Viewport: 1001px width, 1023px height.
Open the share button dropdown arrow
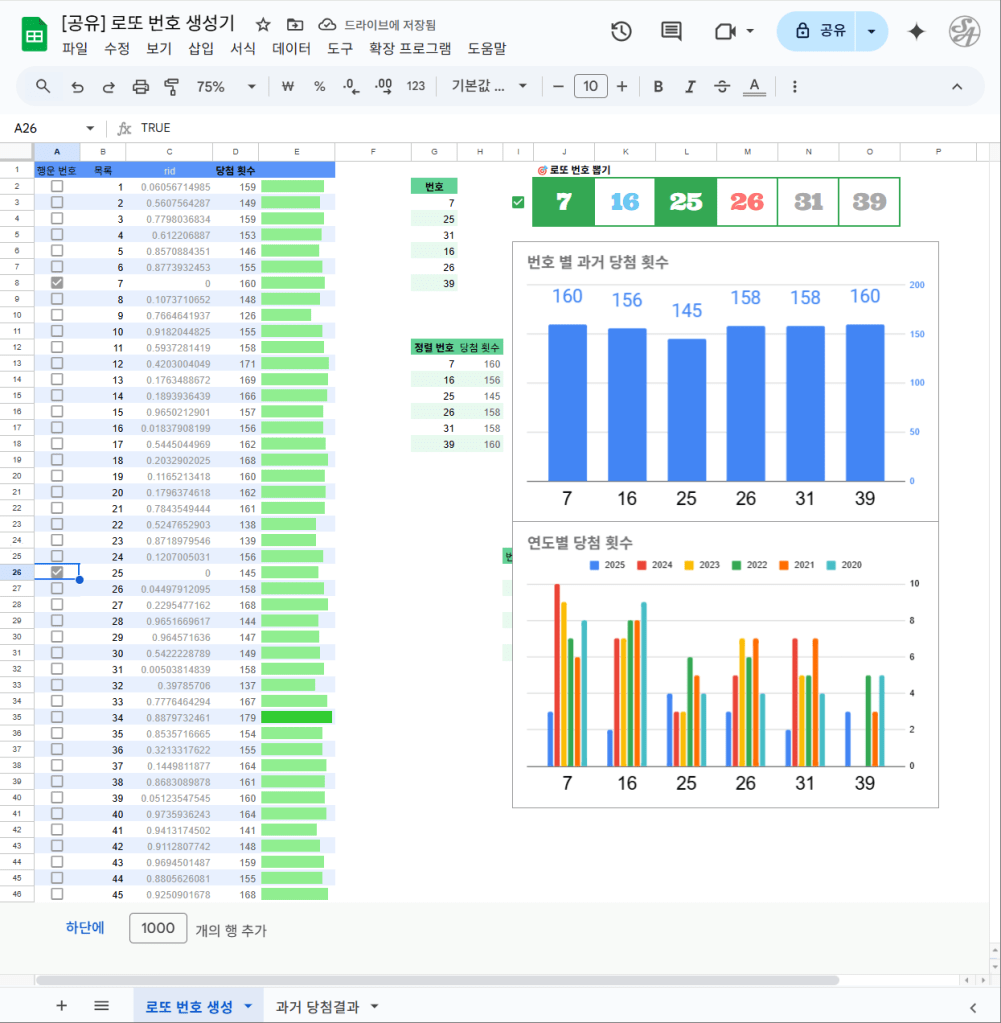[872, 31]
